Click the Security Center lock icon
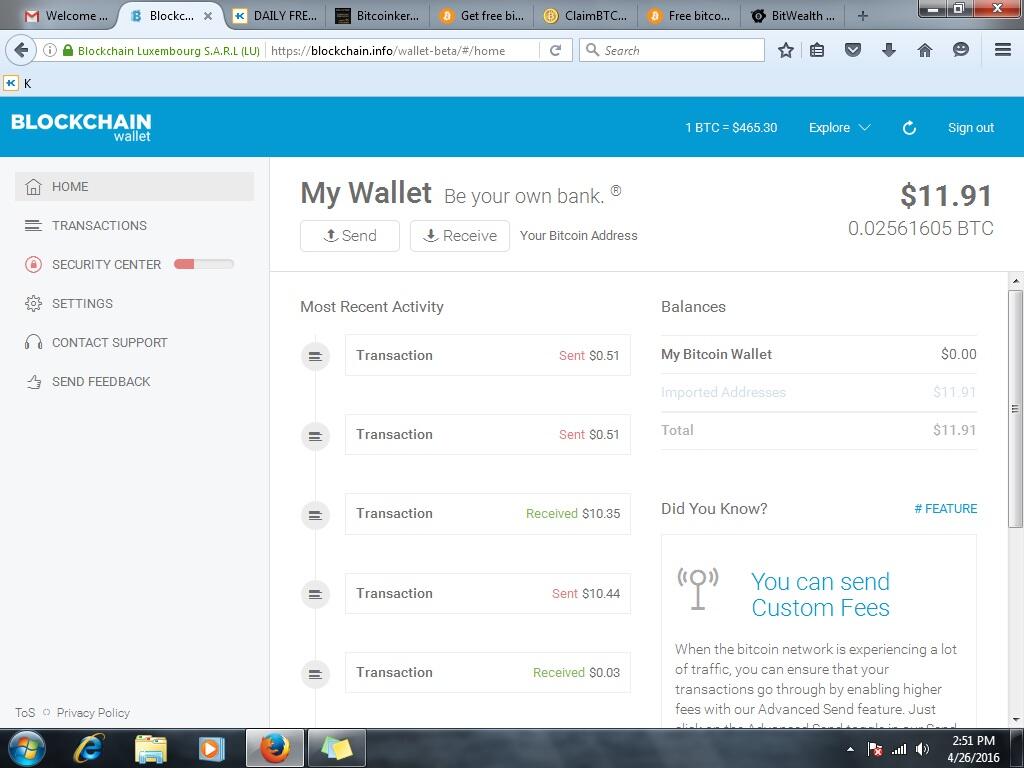1024x768 pixels. (x=33, y=265)
